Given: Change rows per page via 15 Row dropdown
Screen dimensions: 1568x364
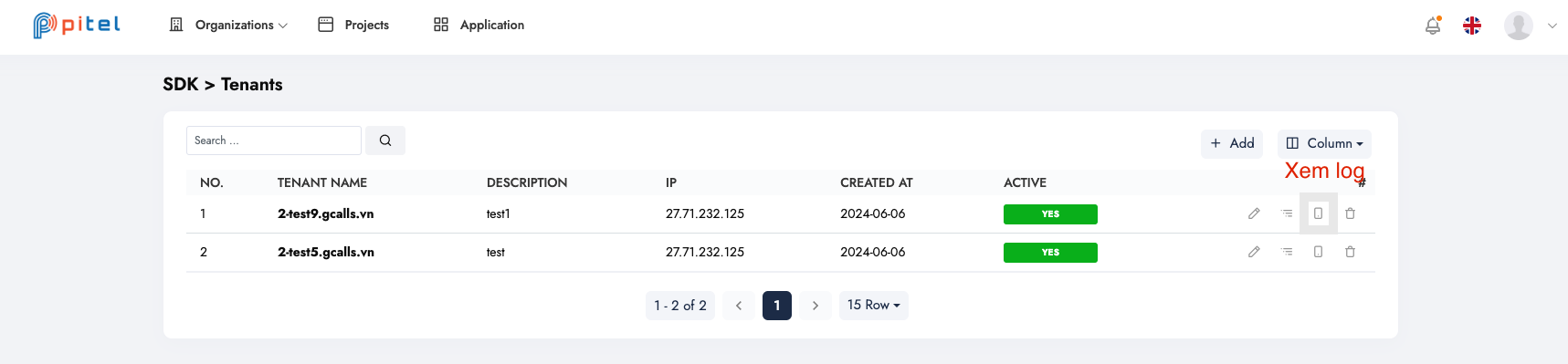Looking at the screenshot, I should coord(873,305).
